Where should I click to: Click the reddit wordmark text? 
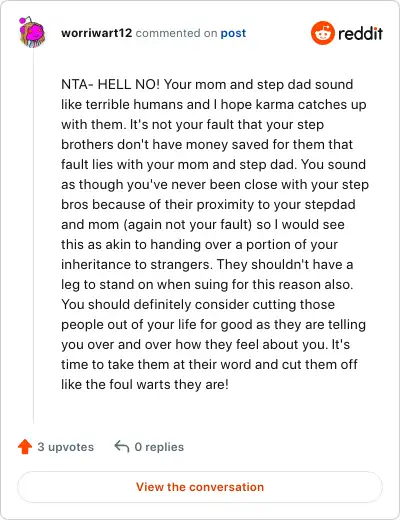360,33
